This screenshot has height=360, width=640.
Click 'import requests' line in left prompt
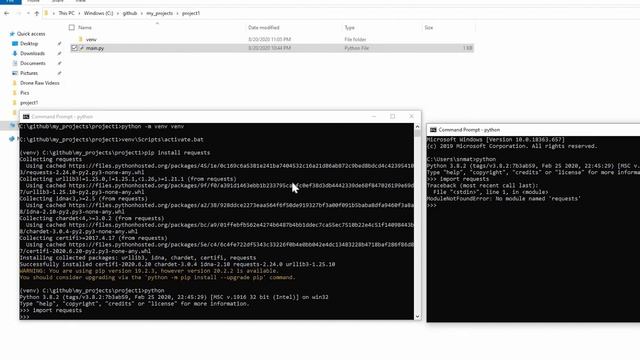[x=51, y=311]
